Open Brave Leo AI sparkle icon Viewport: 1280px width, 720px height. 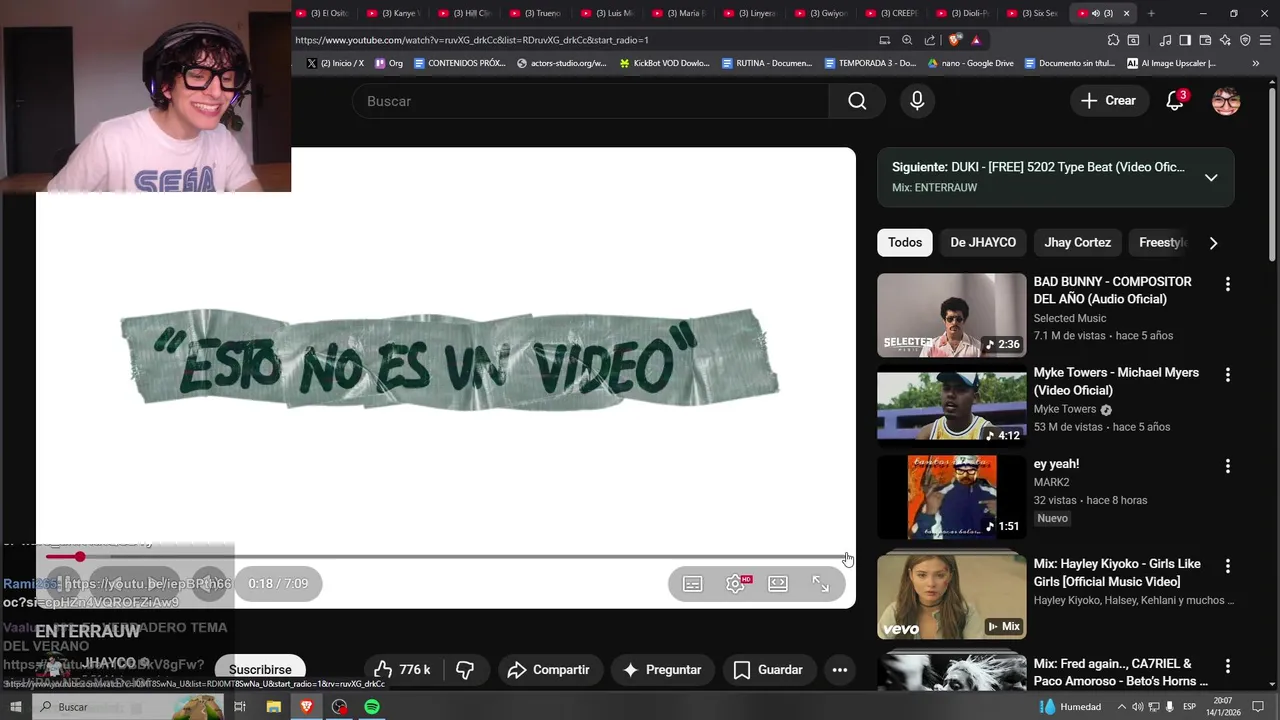tap(1225, 40)
